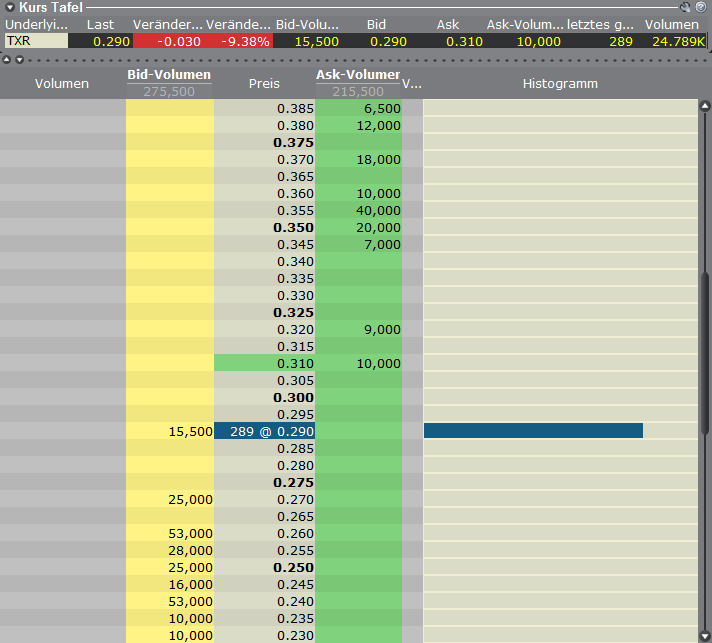Click the blue histogram bar

pyautogui.click(x=533, y=431)
